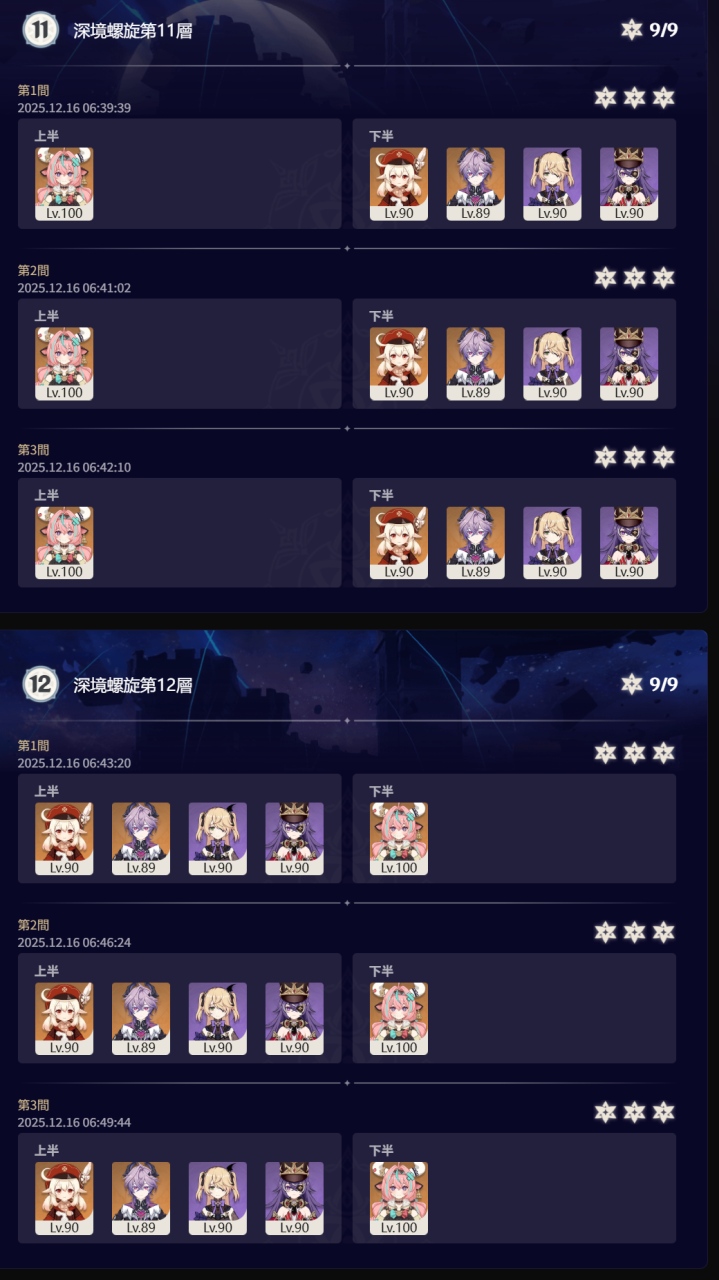Click the Lv.89 purple-haired character in floor 12 第2間
The width and height of the screenshot is (719, 1280).
pos(141,1019)
